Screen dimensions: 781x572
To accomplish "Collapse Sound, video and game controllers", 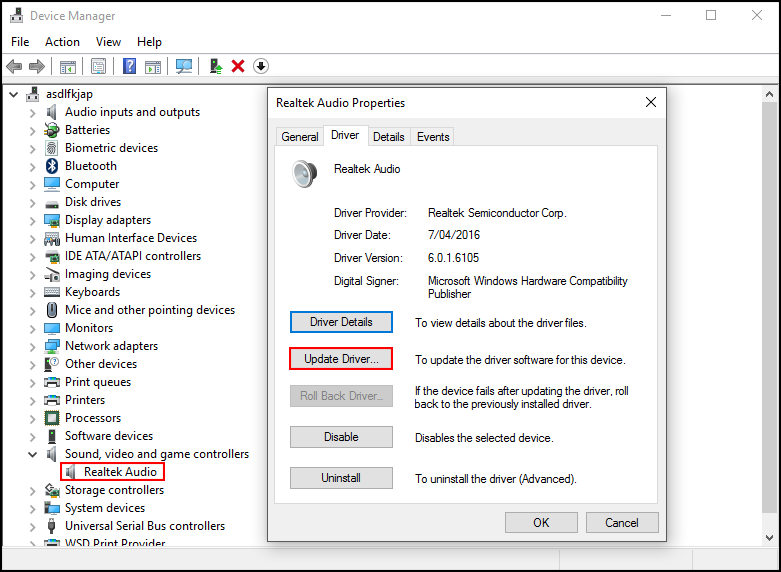I will (x=32, y=454).
